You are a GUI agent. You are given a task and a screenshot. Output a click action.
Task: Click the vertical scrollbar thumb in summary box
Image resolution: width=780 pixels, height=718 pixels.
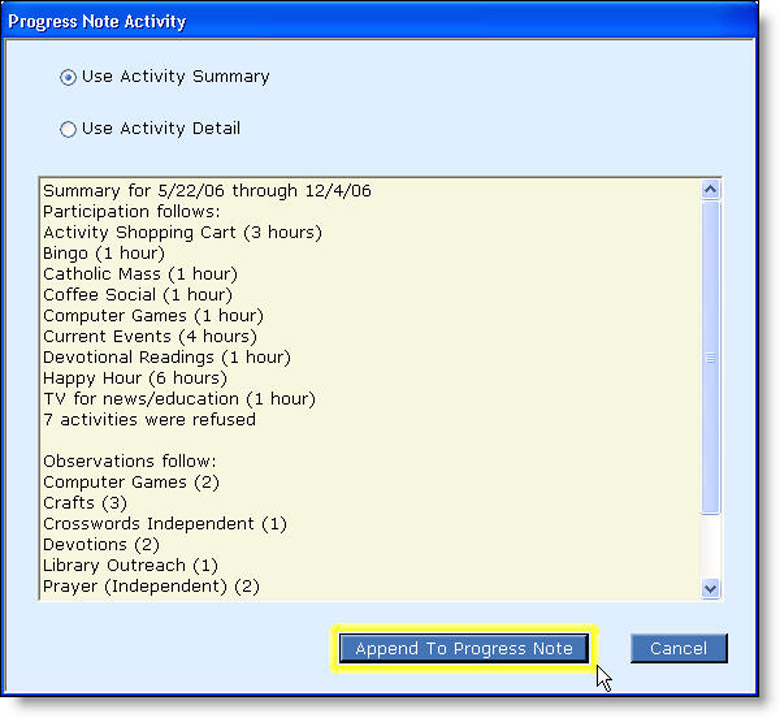pos(711,357)
